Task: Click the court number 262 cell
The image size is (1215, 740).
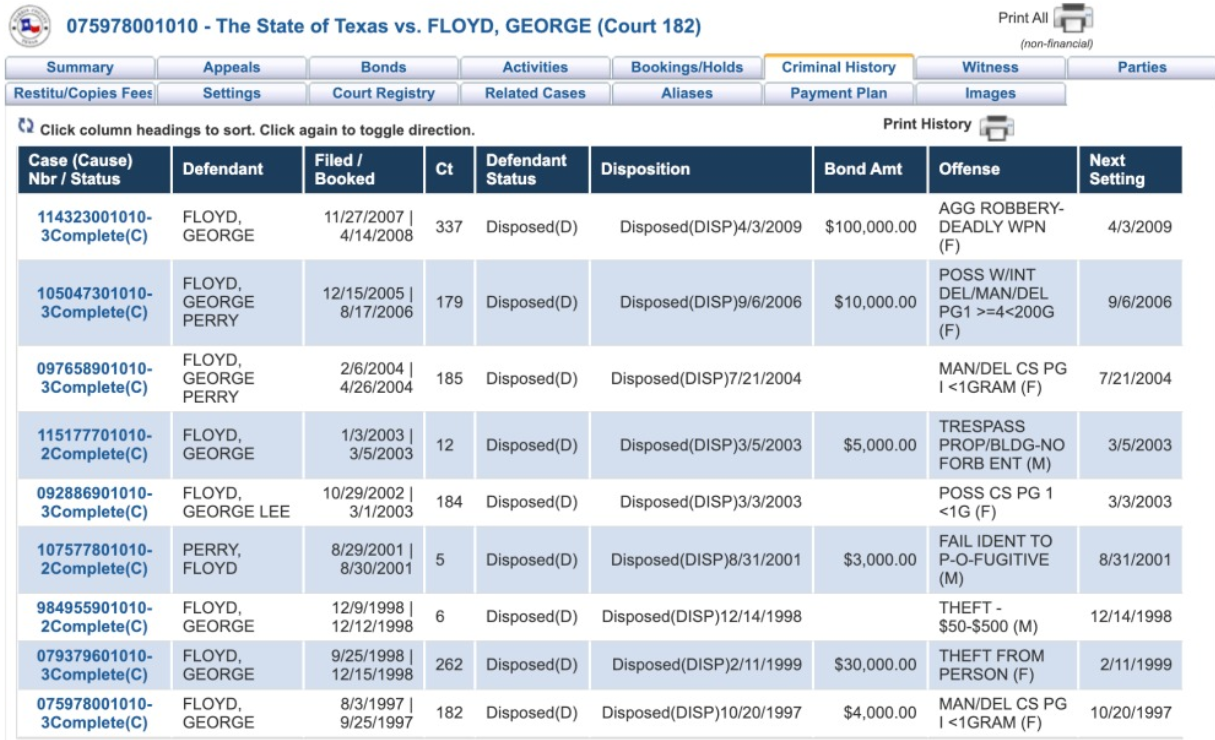Action: pos(449,665)
